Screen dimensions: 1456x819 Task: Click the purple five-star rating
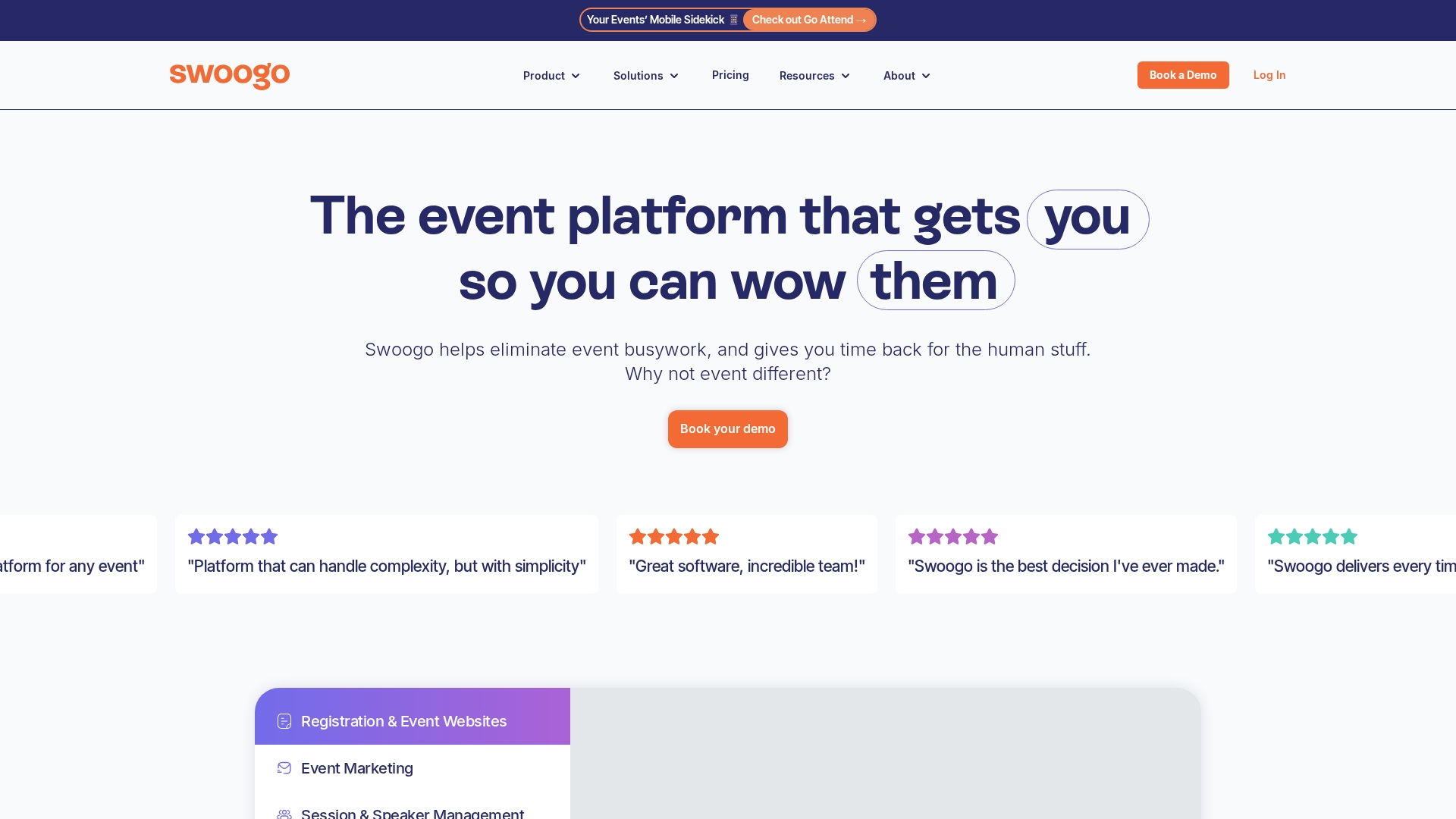pyautogui.click(x=233, y=537)
